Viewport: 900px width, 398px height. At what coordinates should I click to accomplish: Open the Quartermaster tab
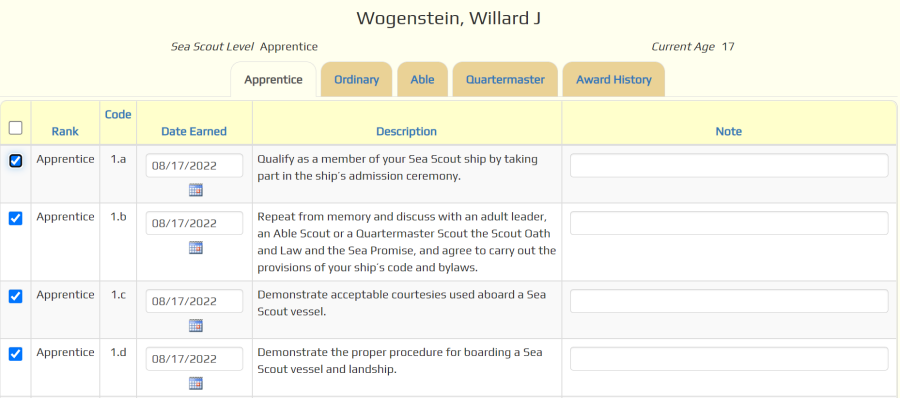[x=505, y=79]
